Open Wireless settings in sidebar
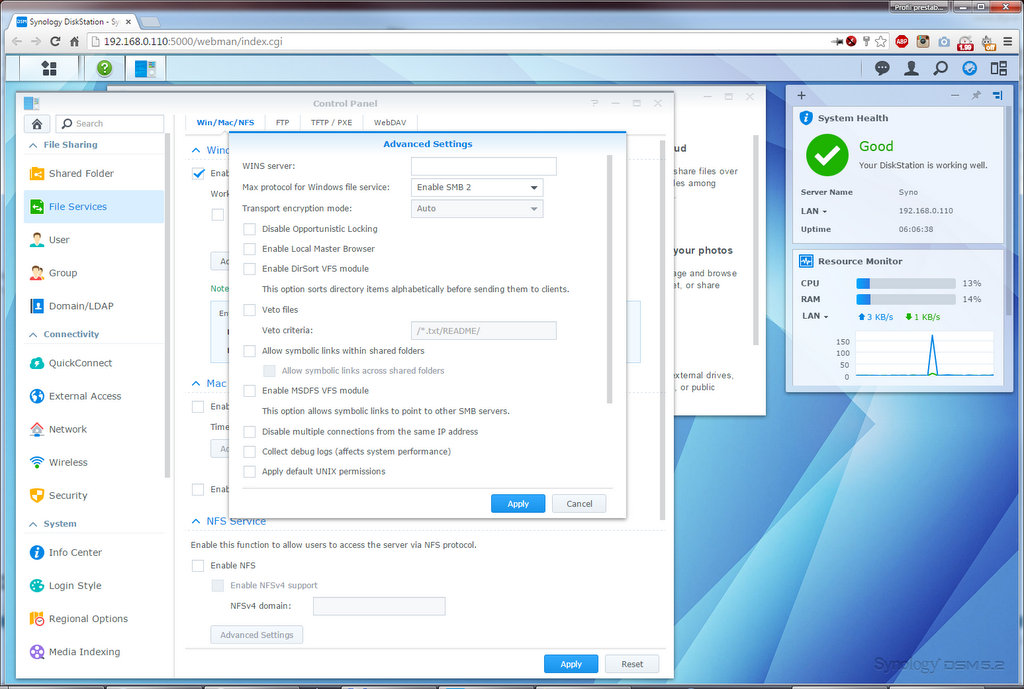 [x=94, y=462]
